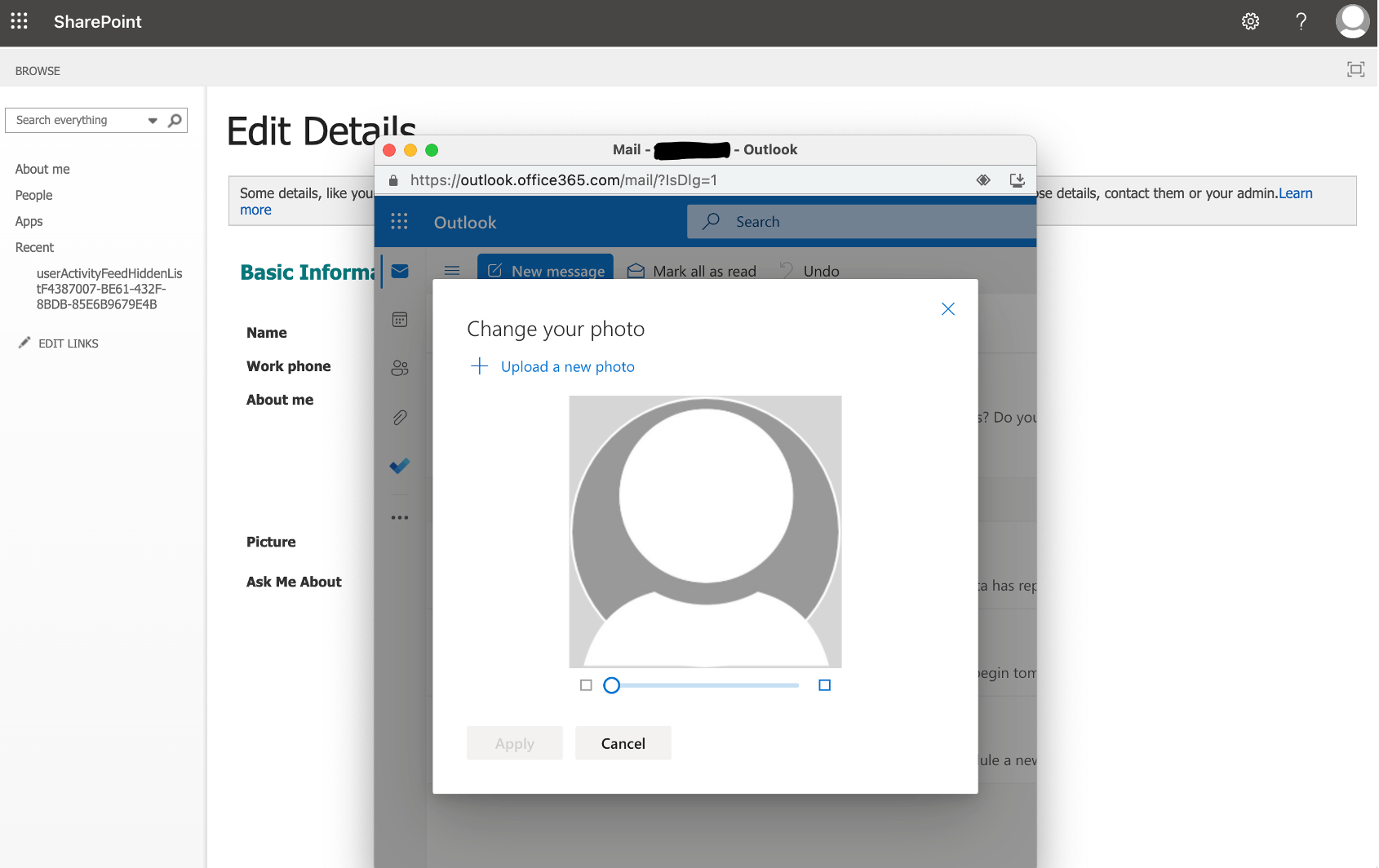This screenshot has width=1379, height=868.
Task: Click the Learn more link
Action: click(x=1296, y=193)
